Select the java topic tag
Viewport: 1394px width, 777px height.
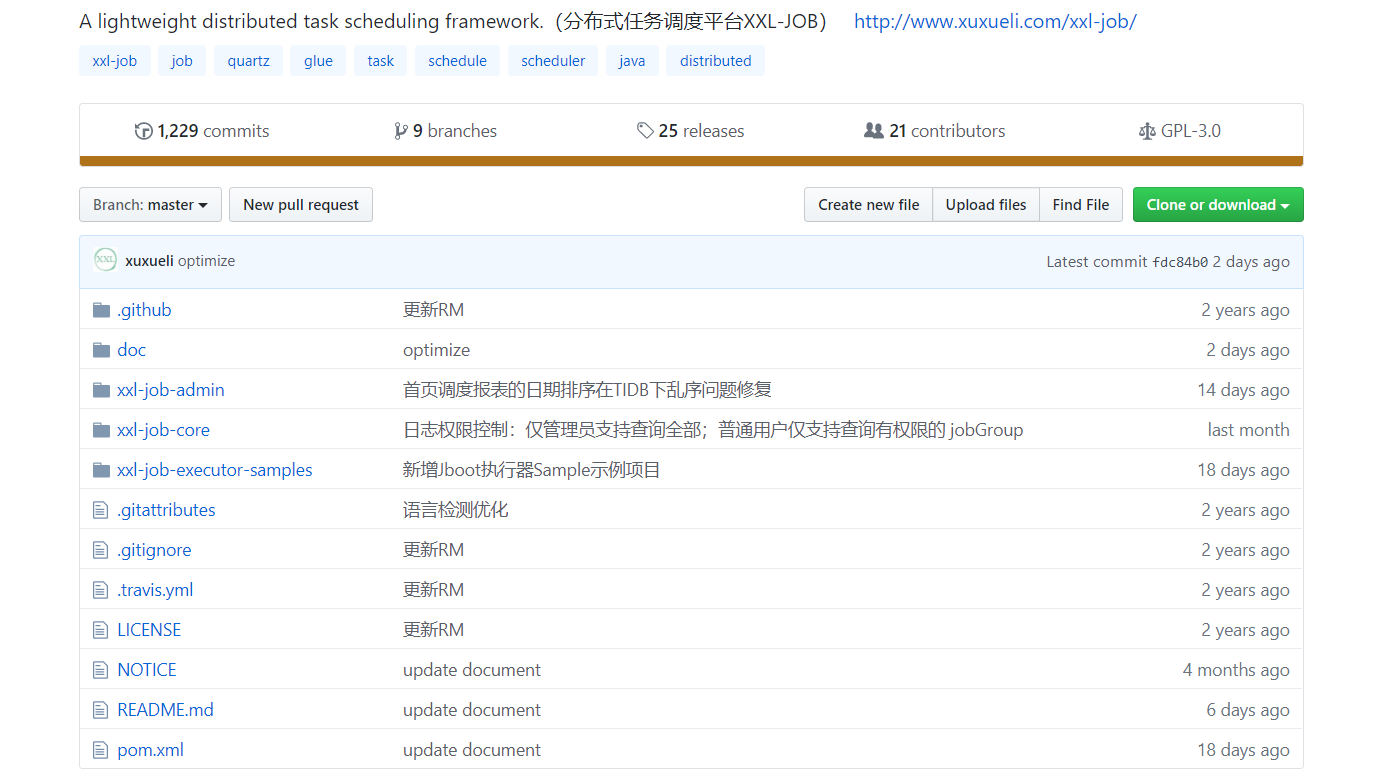click(632, 60)
